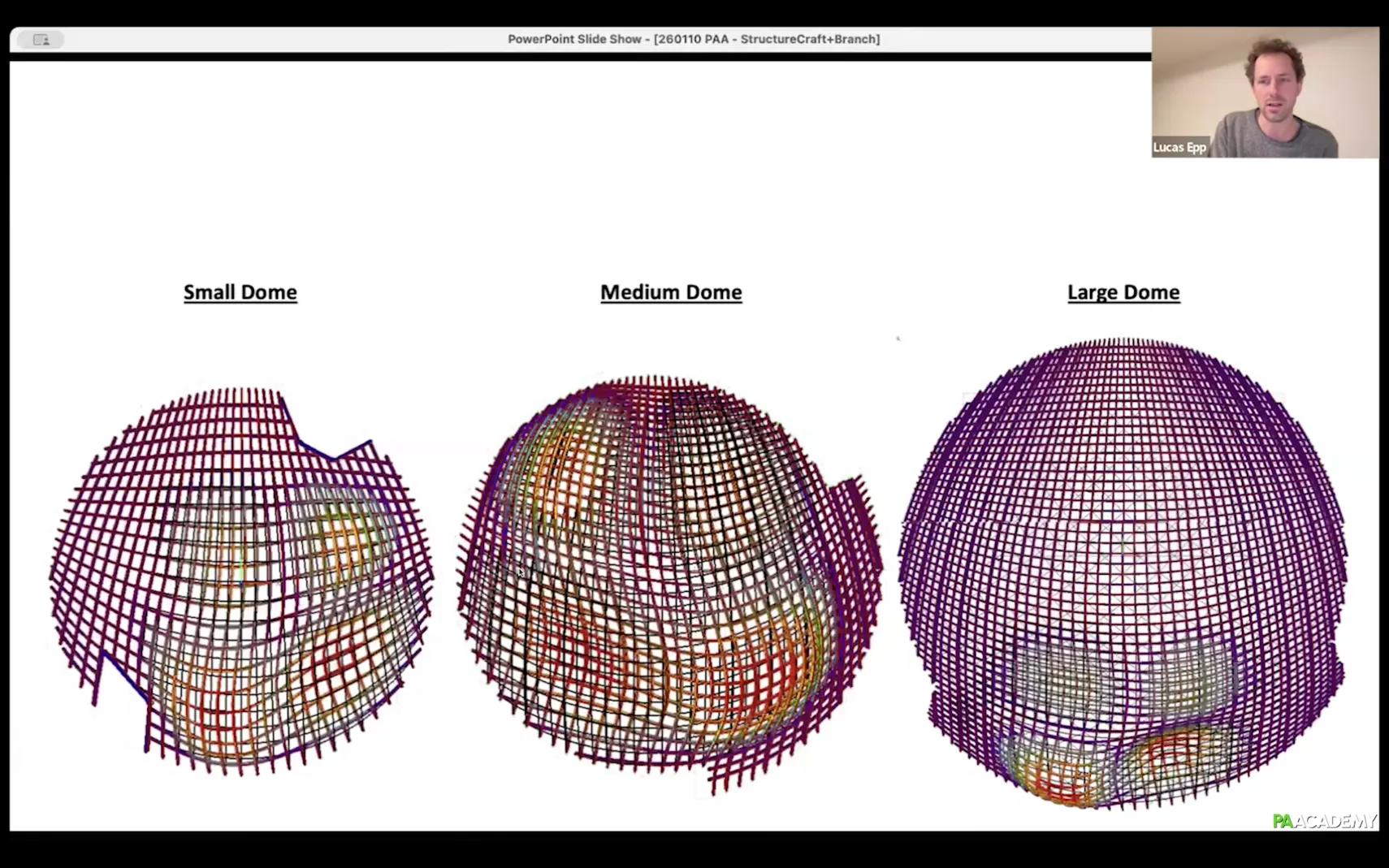Click the red stress patch in small dome's lower right
The image size is (1389, 868).
341,666
